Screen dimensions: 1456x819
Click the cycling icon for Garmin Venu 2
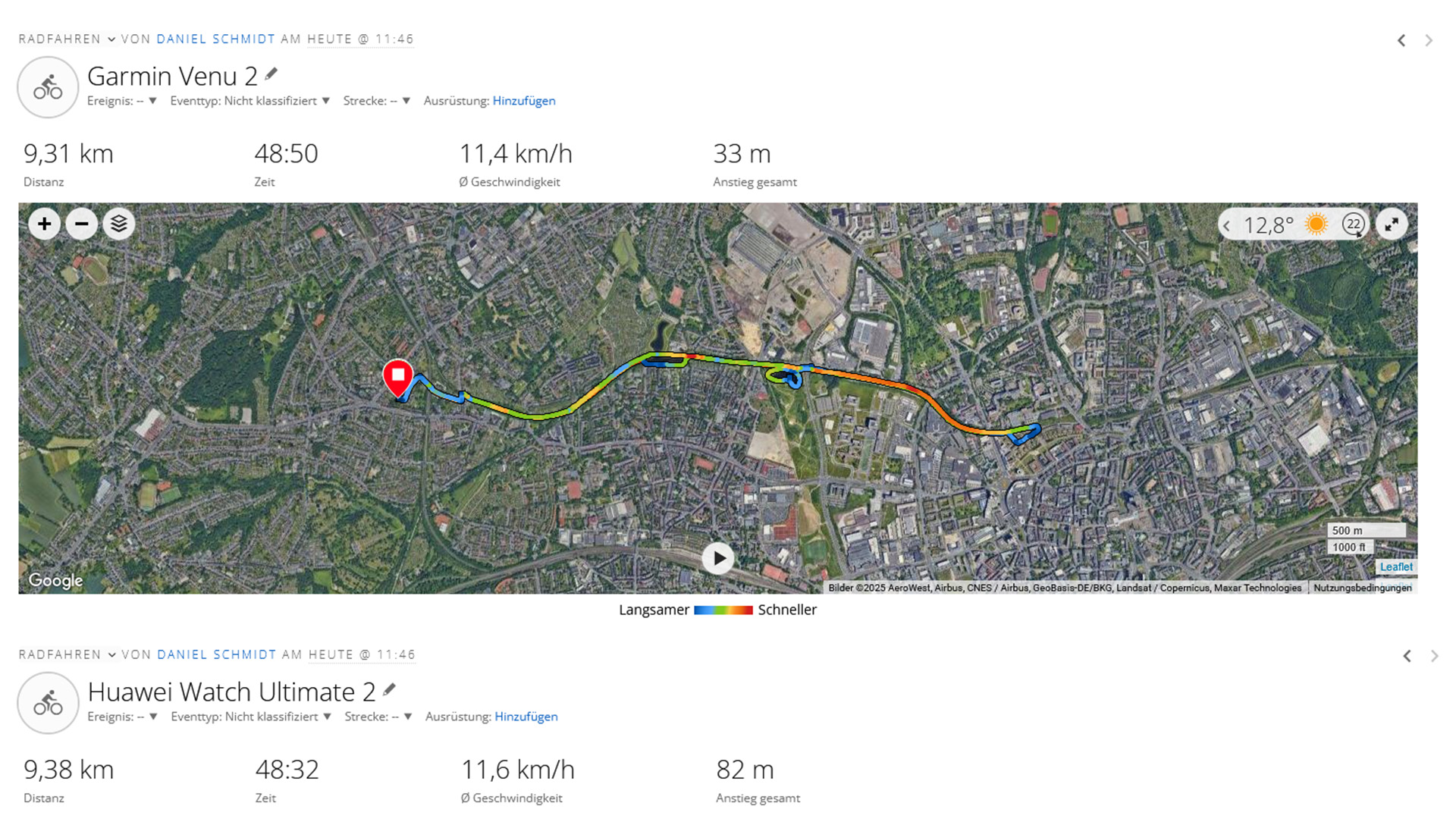(x=48, y=87)
